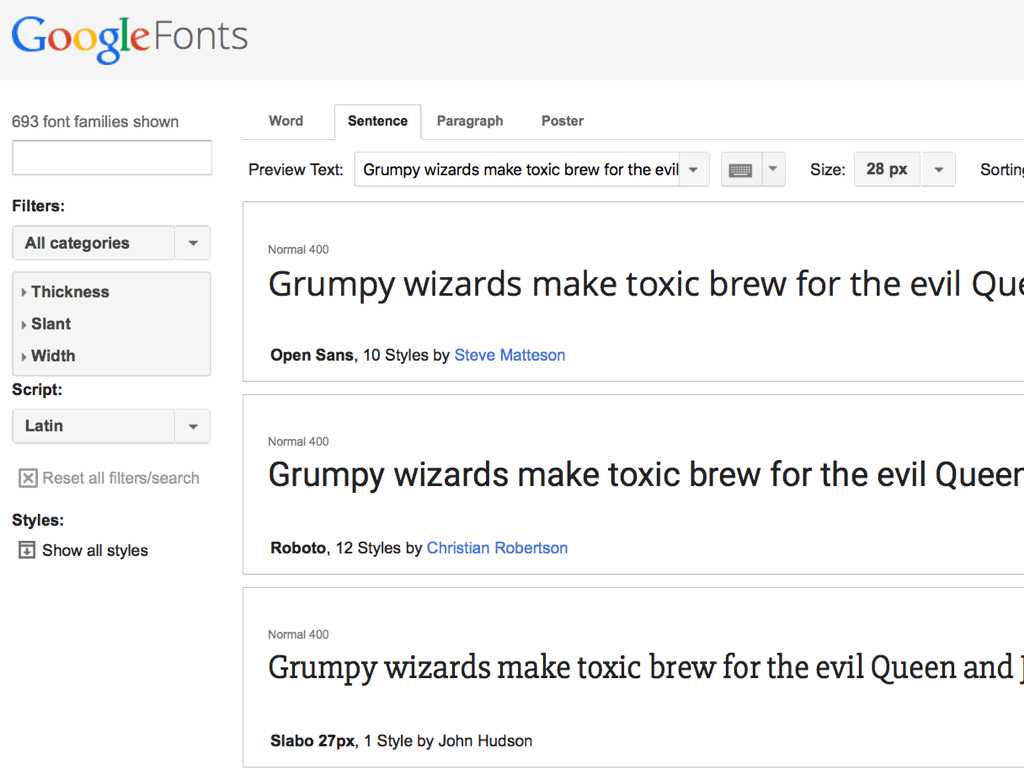The height and width of the screenshot is (768, 1024).
Task: Click the keyboard icon button
Action: pos(741,170)
